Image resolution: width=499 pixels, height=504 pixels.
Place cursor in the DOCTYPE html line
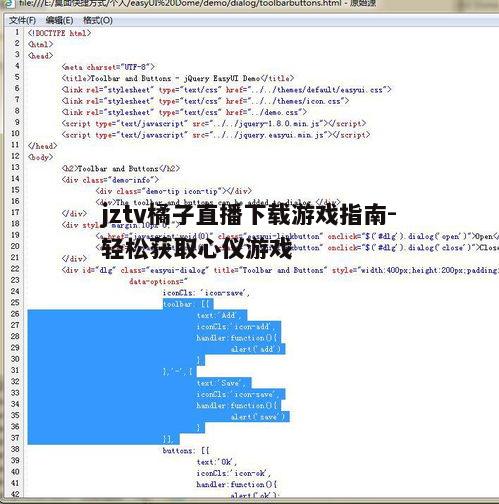click(60, 33)
